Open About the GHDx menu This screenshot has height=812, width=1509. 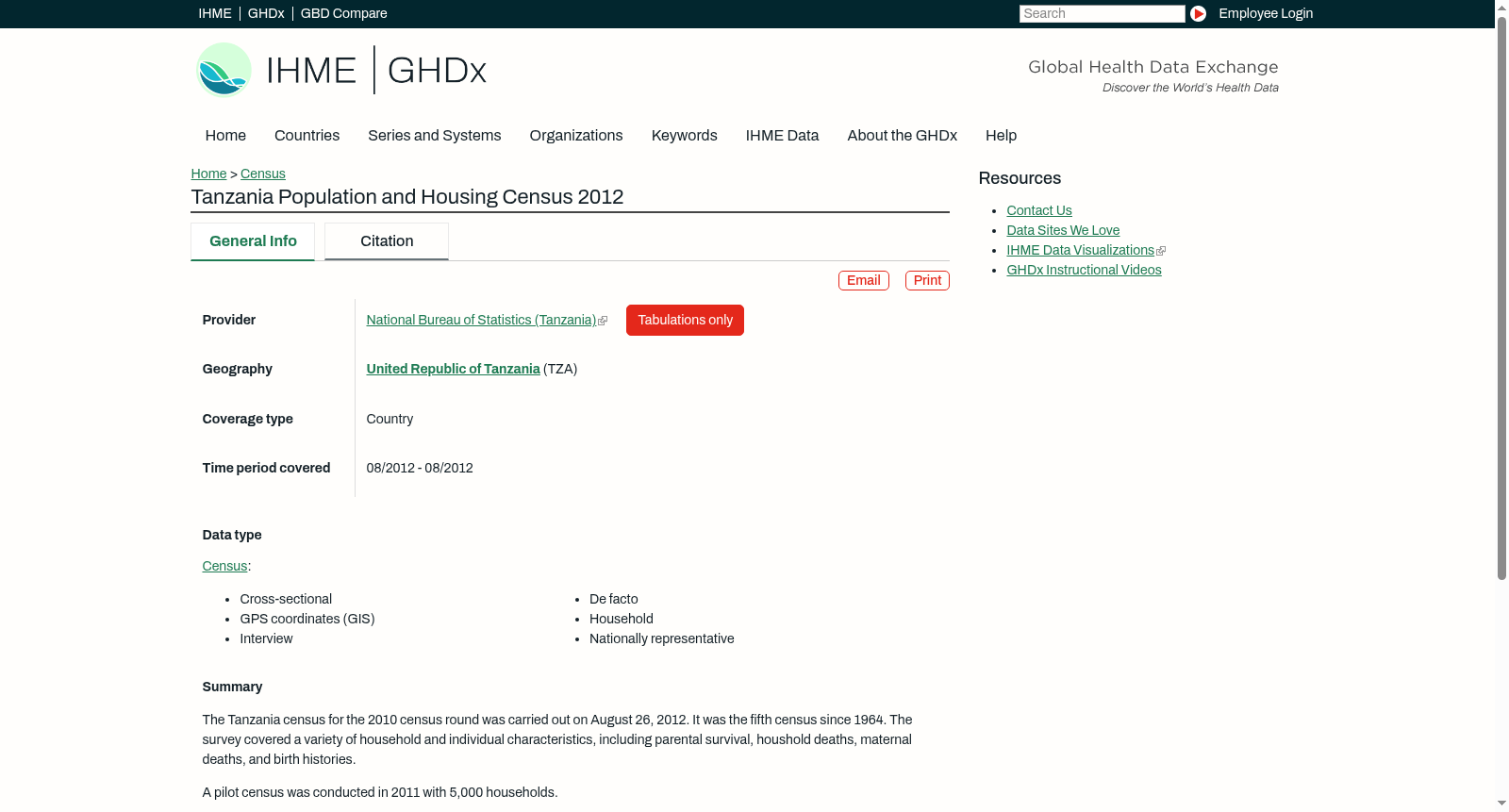(x=902, y=135)
